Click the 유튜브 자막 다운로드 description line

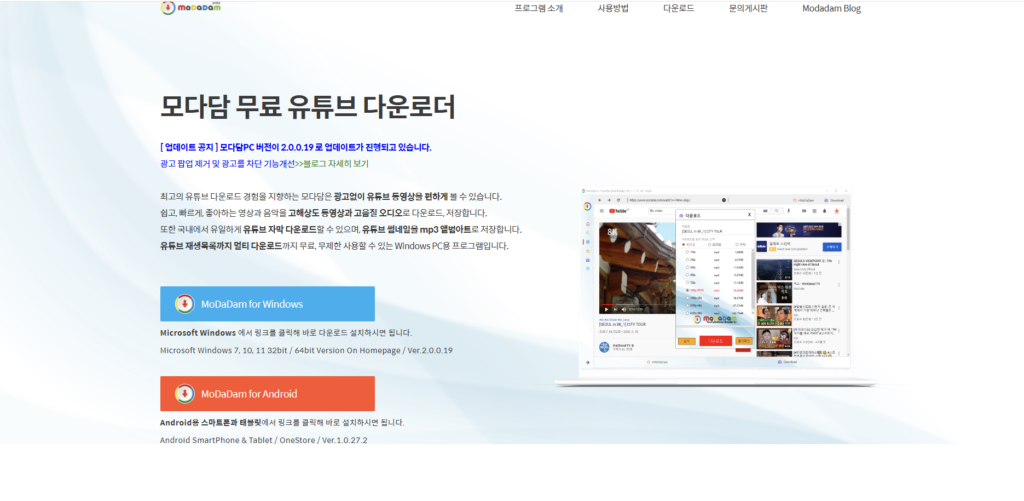point(341,229)
